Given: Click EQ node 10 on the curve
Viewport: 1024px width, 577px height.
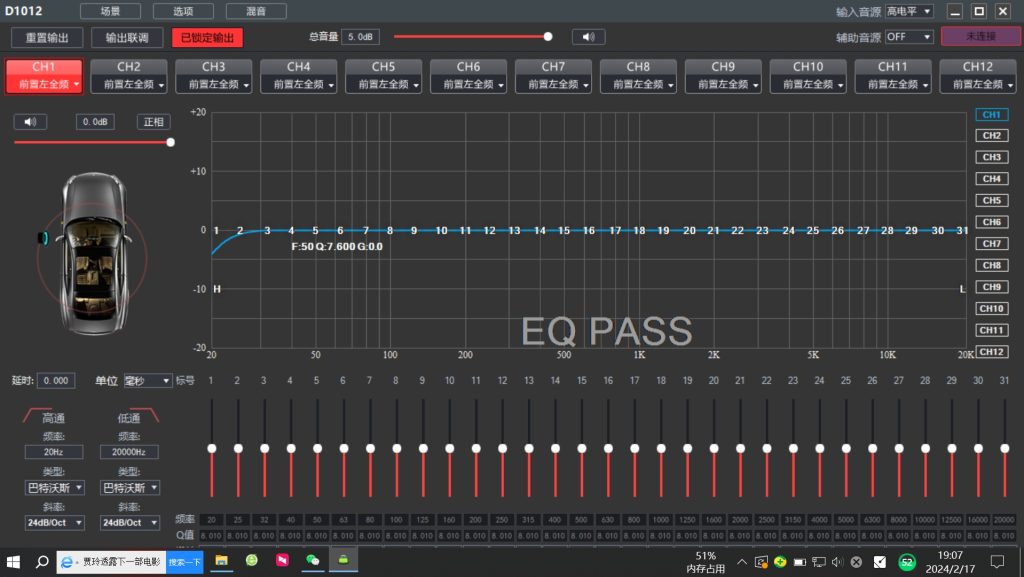Looking at the screenshot, I should (441, 230).
